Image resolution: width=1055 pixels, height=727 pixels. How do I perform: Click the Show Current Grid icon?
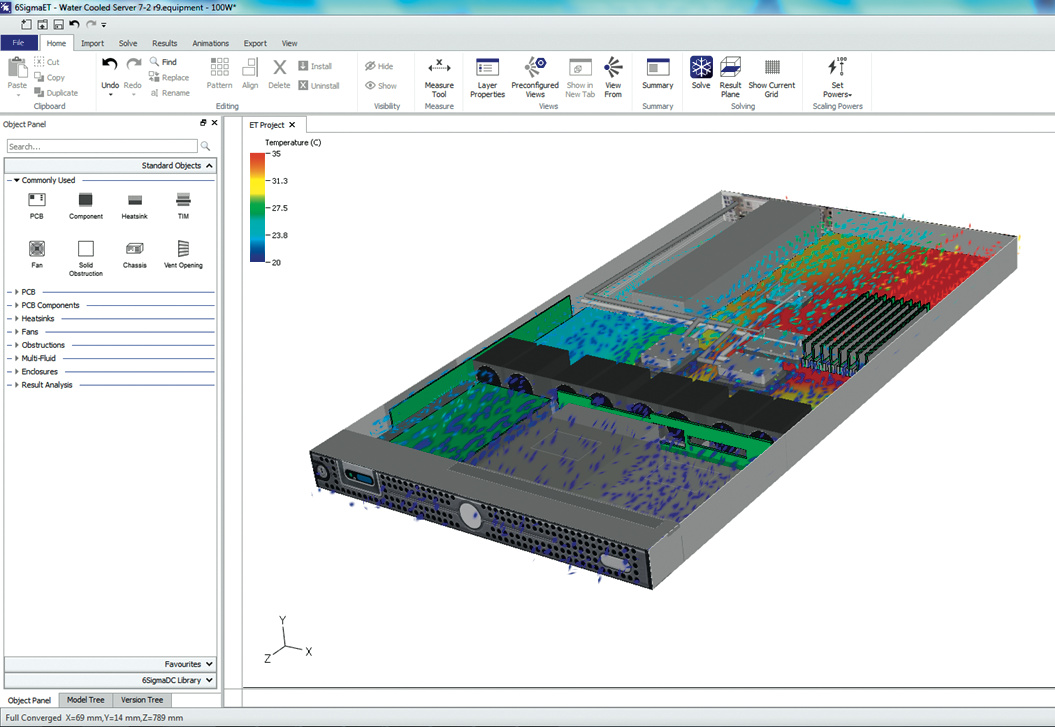pos(772,68)
